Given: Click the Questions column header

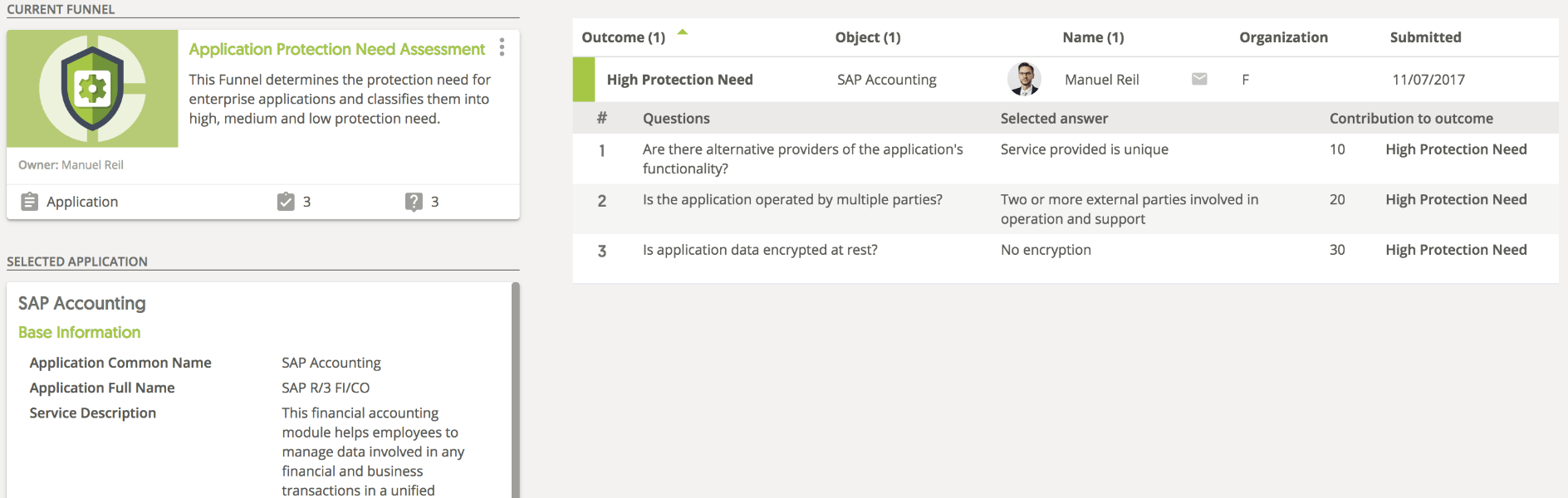Looking at the screenshot, I should point(676,119).
